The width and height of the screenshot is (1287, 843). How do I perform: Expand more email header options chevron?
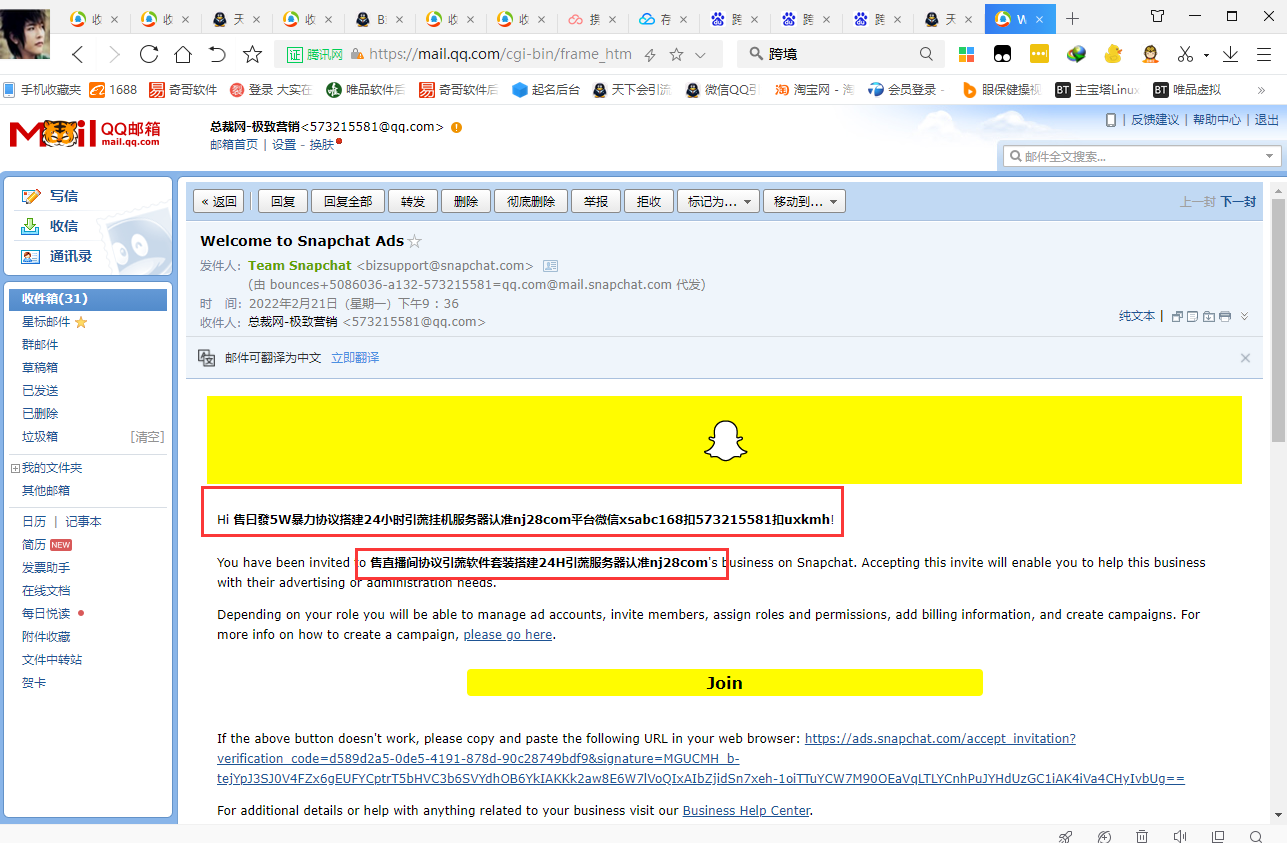[1244, 316]
